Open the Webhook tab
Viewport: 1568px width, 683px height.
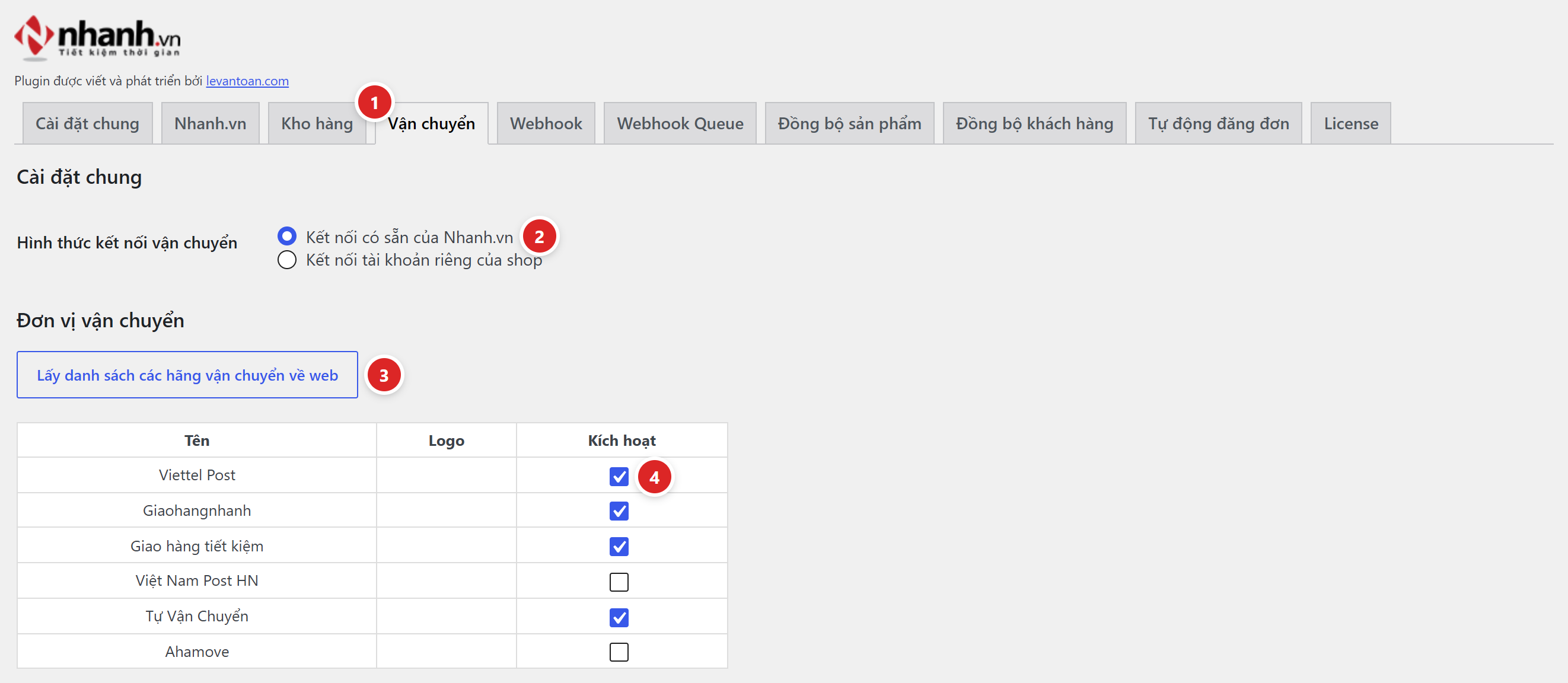click(546, 123)
